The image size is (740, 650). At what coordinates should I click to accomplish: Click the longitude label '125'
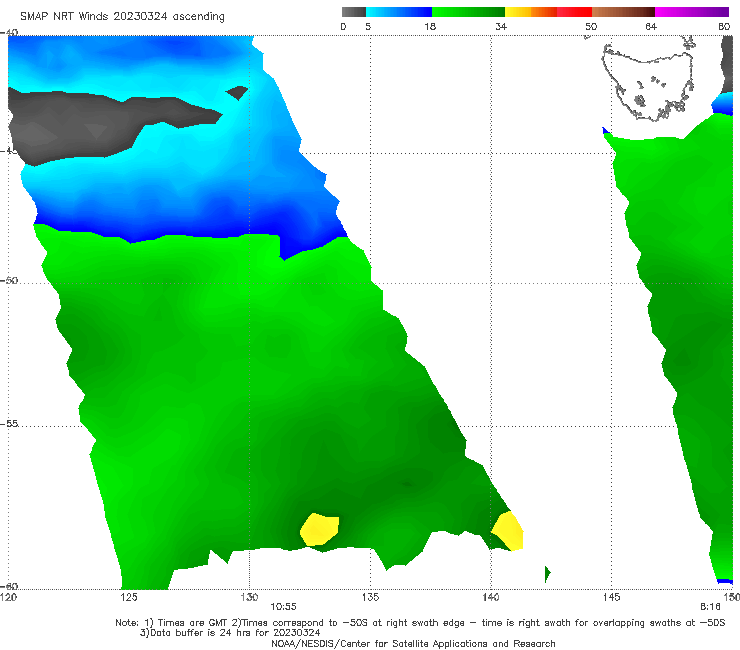pyautogui.click(x=129, y=598)
